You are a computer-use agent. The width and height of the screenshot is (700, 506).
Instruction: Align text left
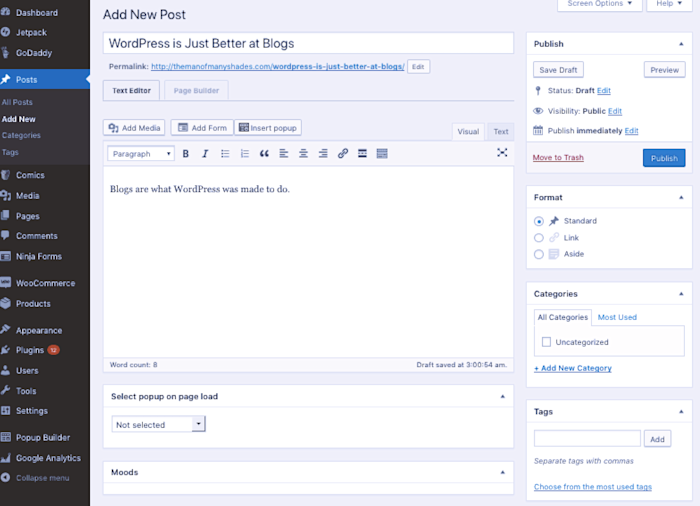[284, 154]
